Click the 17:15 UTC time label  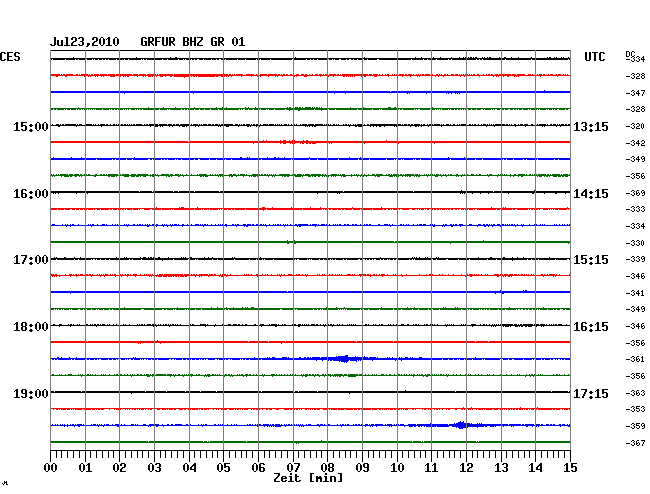591,393
